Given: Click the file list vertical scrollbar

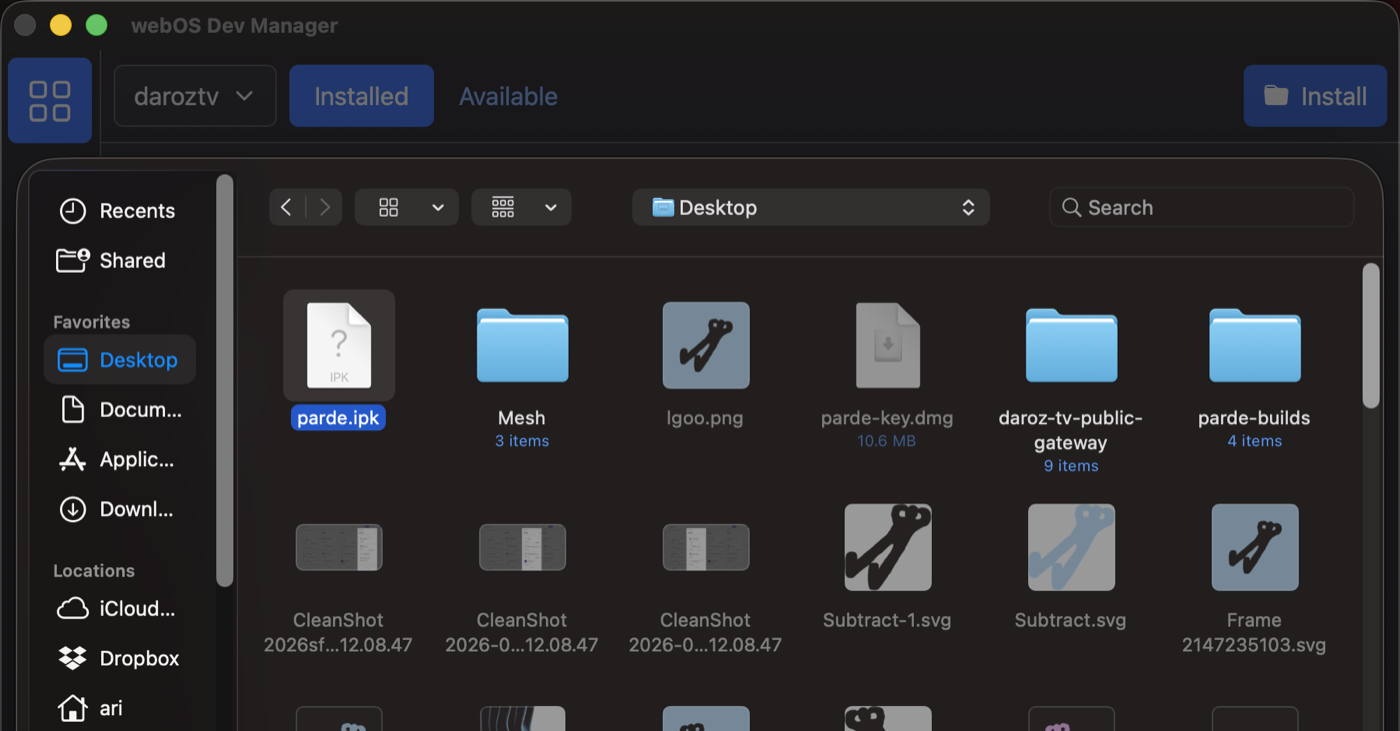Looking at the screenshot, I should [1371, 336].
